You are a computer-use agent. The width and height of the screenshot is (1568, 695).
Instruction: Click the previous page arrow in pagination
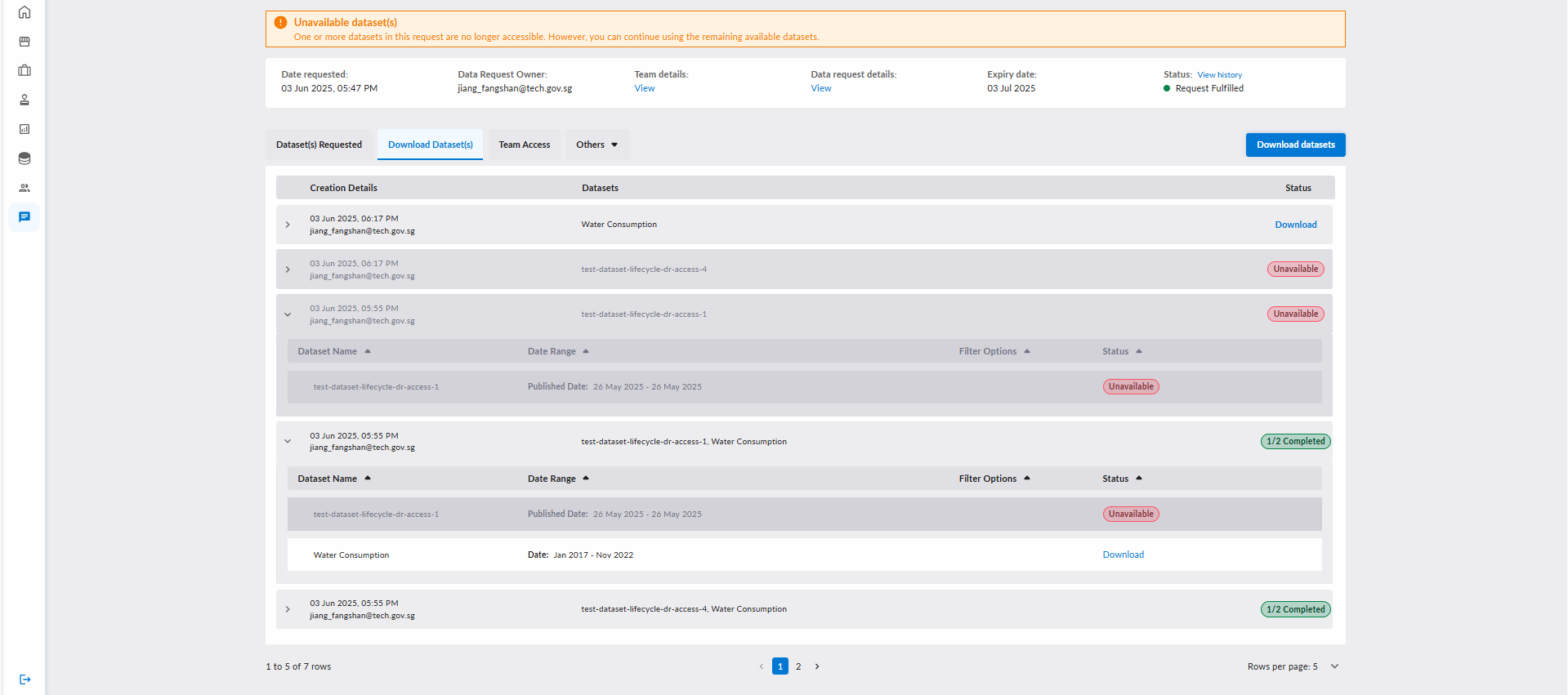click(762, 666)
